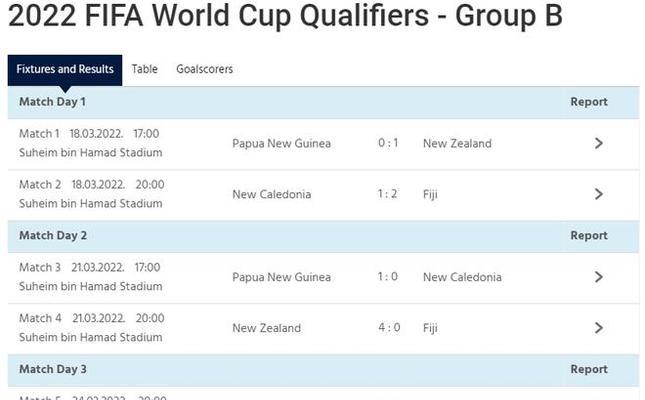The width and height of the screenshot is (645, 400).
Task: Open report arrow for Match 1
Action: pos(599,143)
